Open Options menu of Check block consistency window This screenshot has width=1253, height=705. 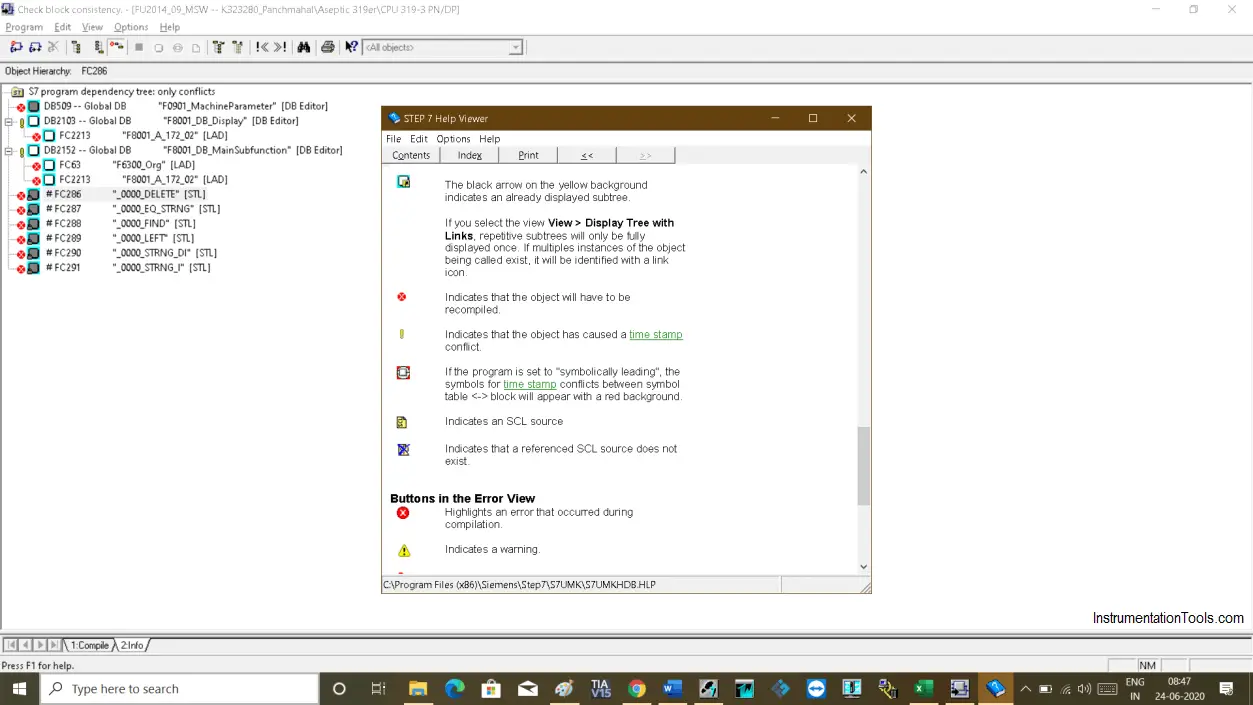point(131,27)
